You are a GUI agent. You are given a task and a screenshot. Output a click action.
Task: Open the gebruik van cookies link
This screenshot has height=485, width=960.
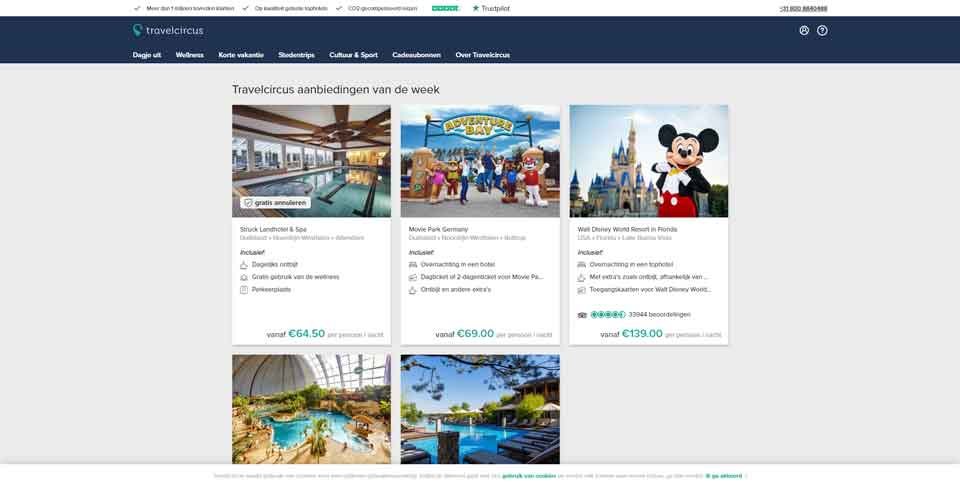(x=529, y=476)
